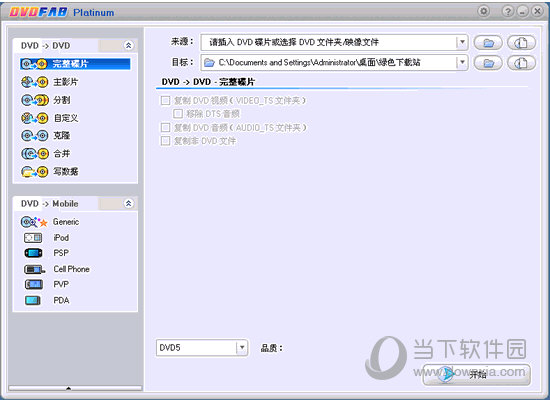Toggle 移除 DTS 音频 checkbox

(178, 114)
